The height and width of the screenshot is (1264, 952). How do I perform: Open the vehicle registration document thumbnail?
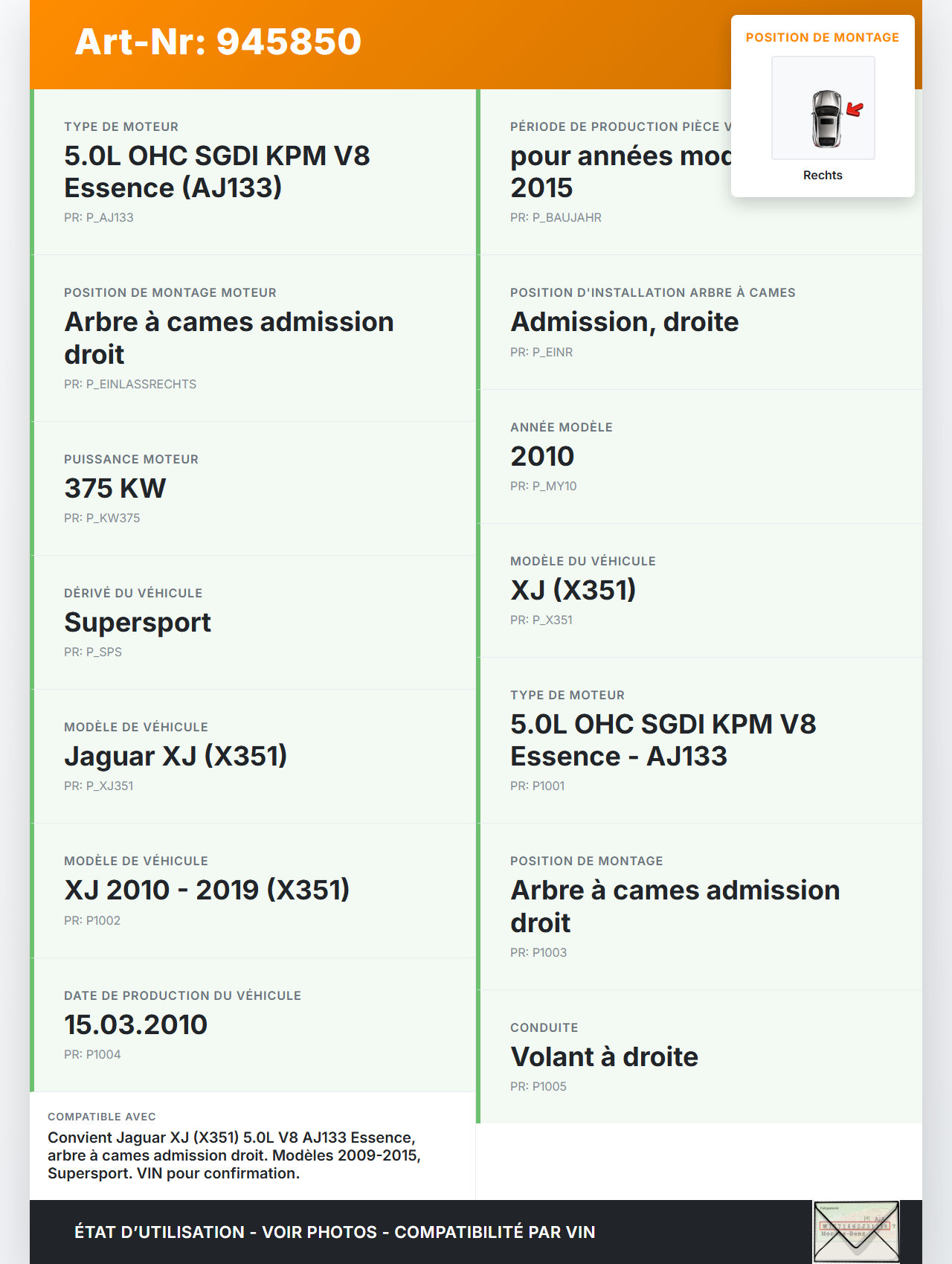click(x=856, y=1231)
